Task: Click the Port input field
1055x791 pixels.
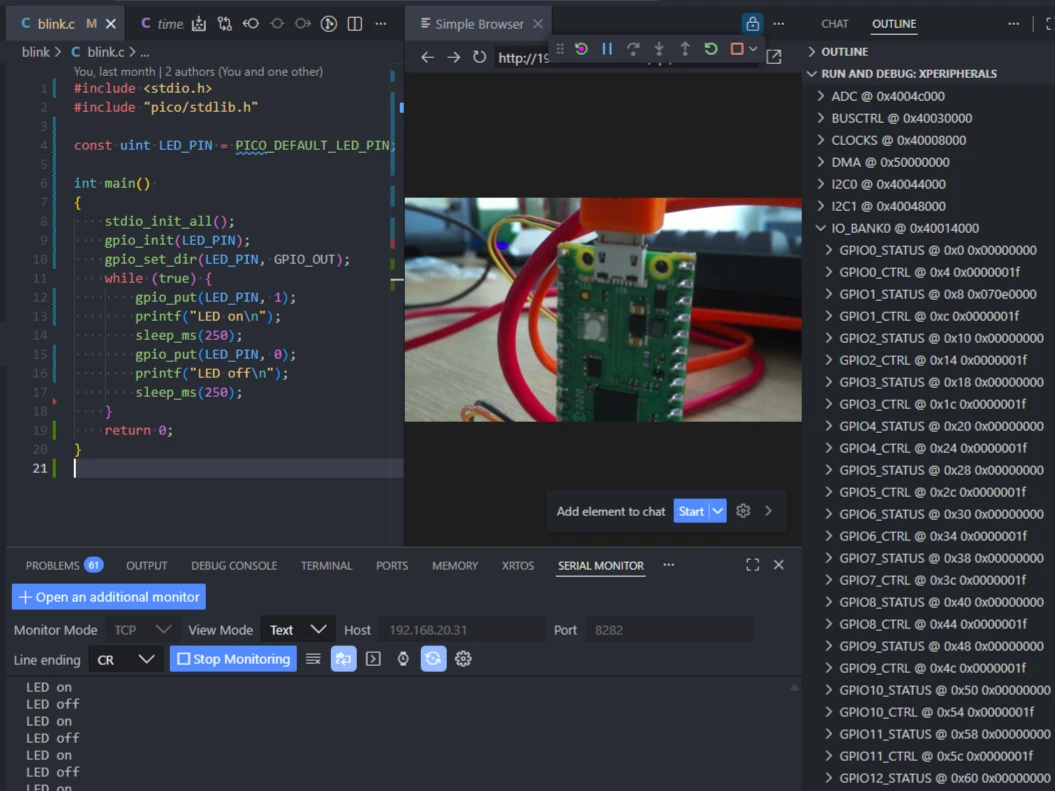Action: click(669, 630)
